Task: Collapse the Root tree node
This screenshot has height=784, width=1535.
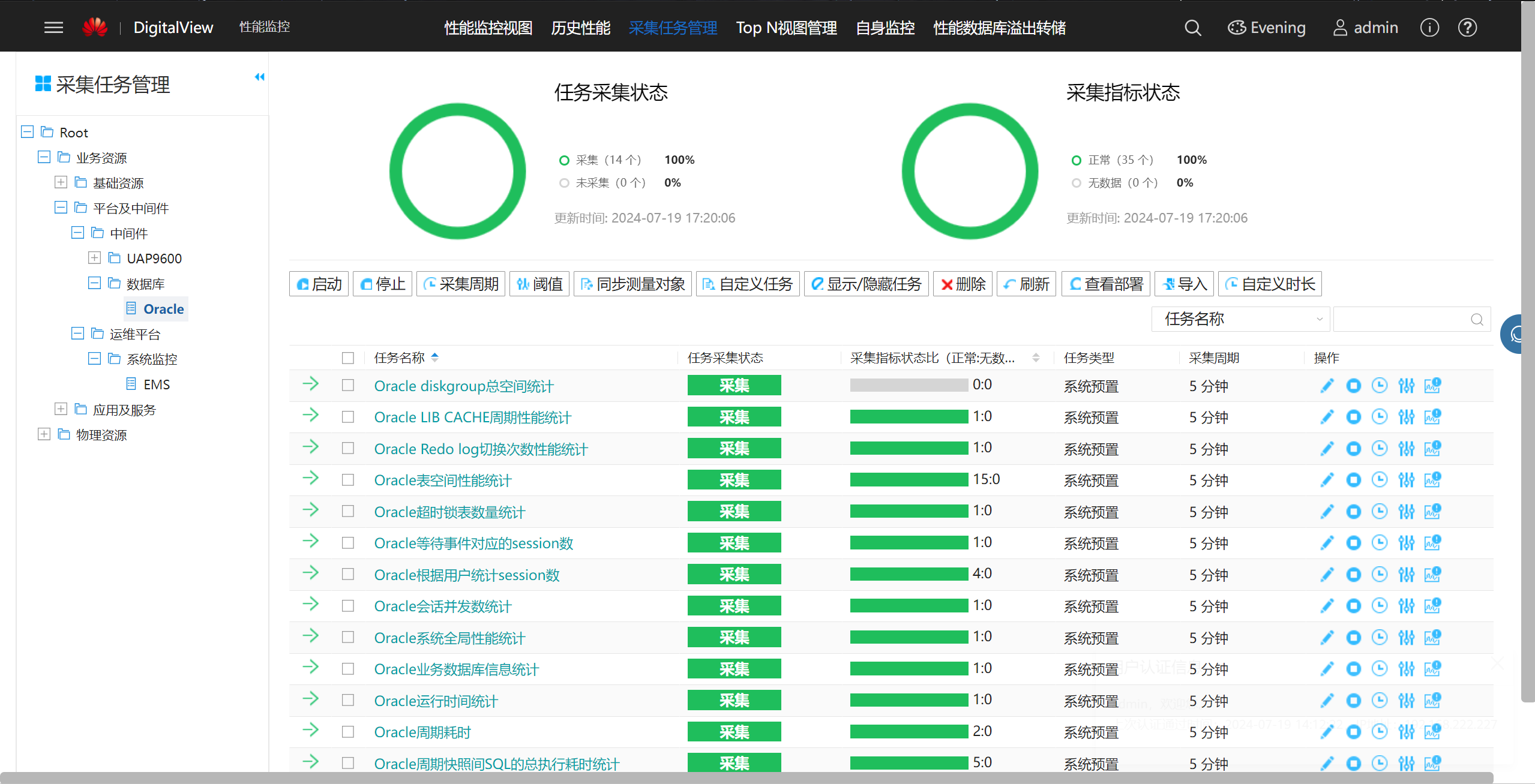Action: pos(27,131)
